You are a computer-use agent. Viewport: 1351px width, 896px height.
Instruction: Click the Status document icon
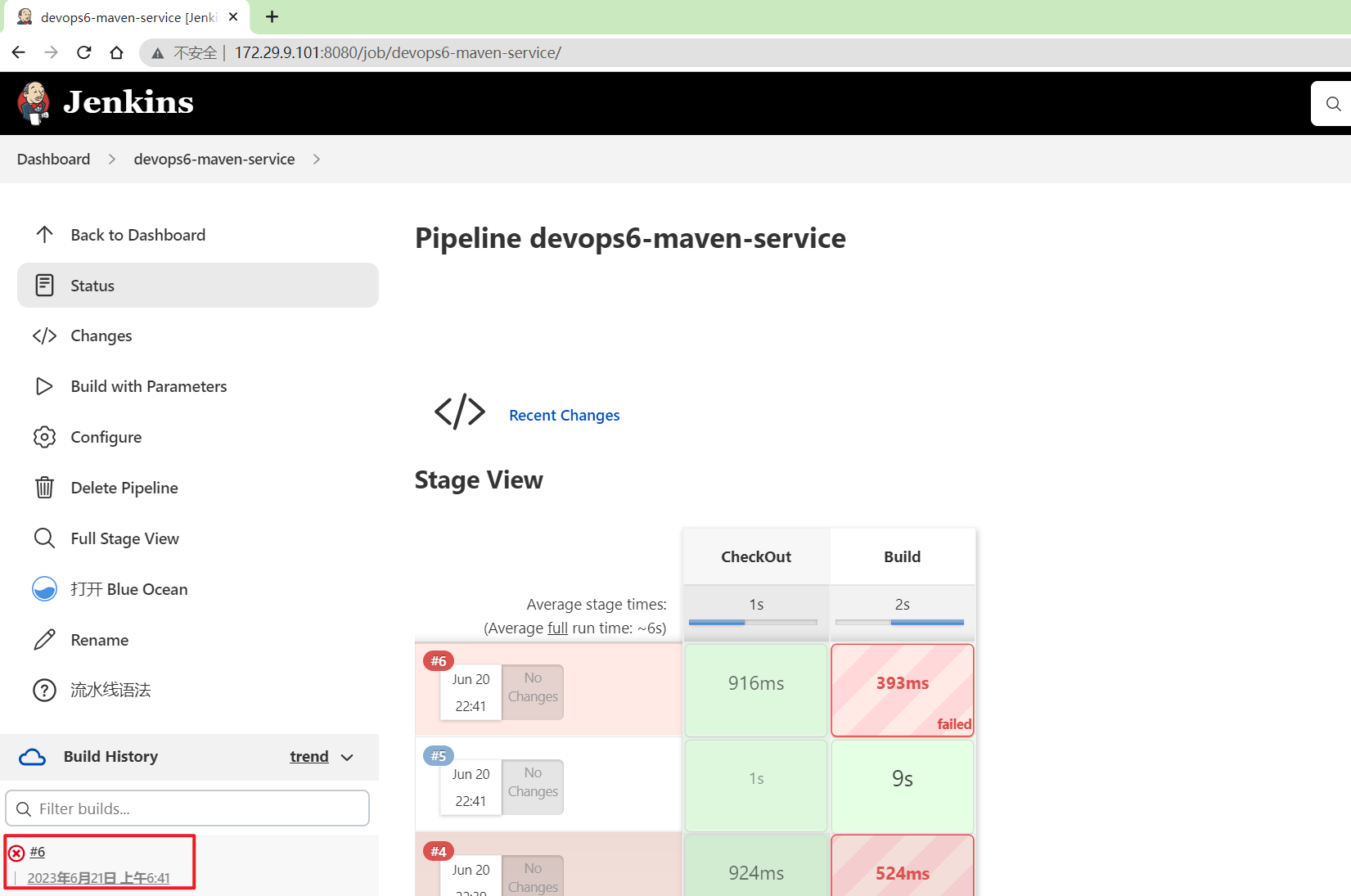click(x=44, y=286)
